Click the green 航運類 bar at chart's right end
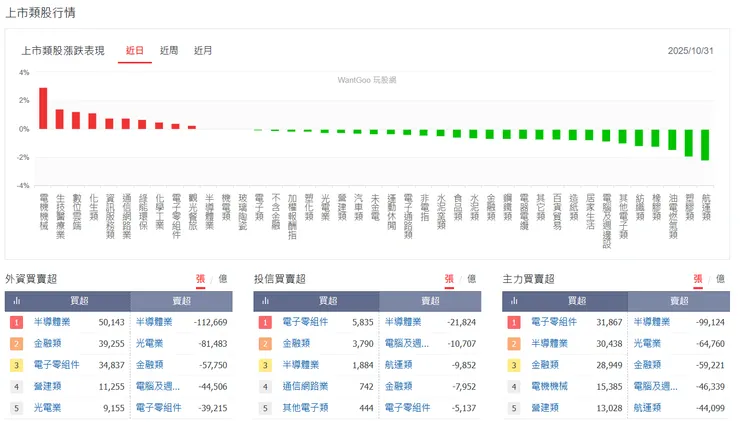740x428 pixels. click(x=705, y=144)
